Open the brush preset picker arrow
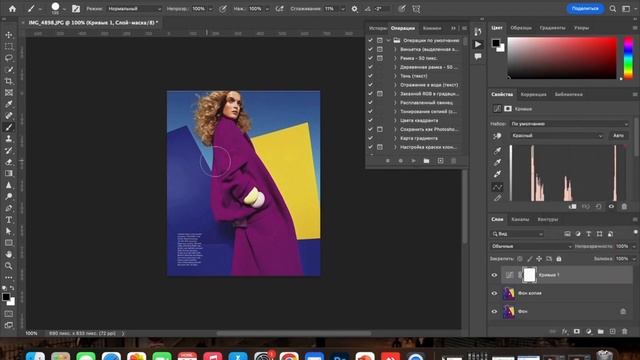This screenshot has height=360, width=640. pyautogui.click(x=64, y=9)
